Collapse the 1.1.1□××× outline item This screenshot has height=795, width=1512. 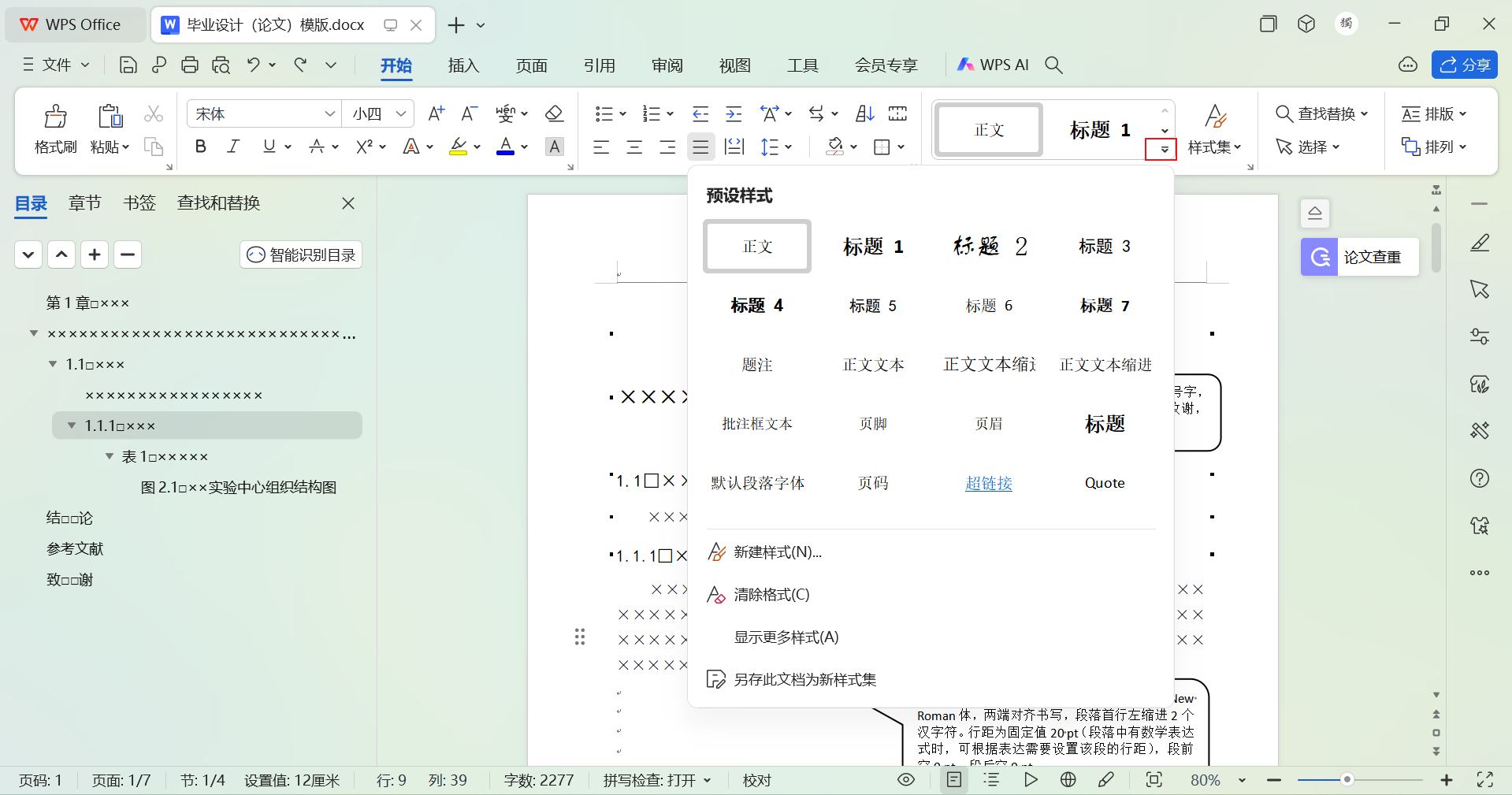72,425
